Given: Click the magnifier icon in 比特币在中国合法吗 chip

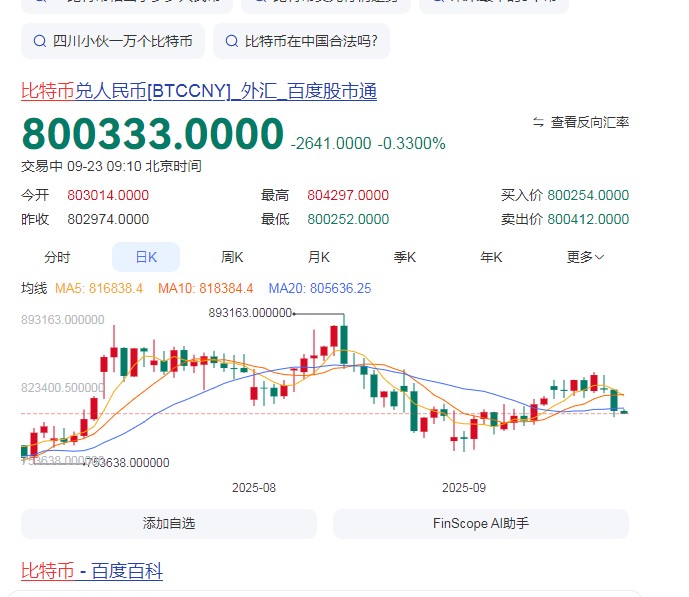Looking at the screenshot, I should [232, 41].
